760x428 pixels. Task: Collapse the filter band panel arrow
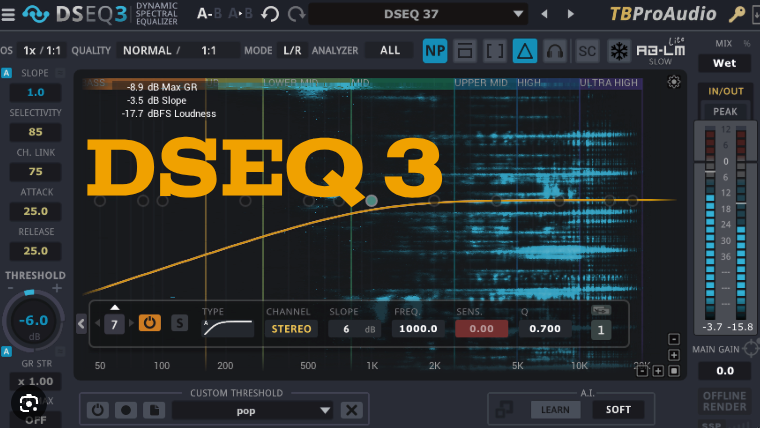point(81,324)
